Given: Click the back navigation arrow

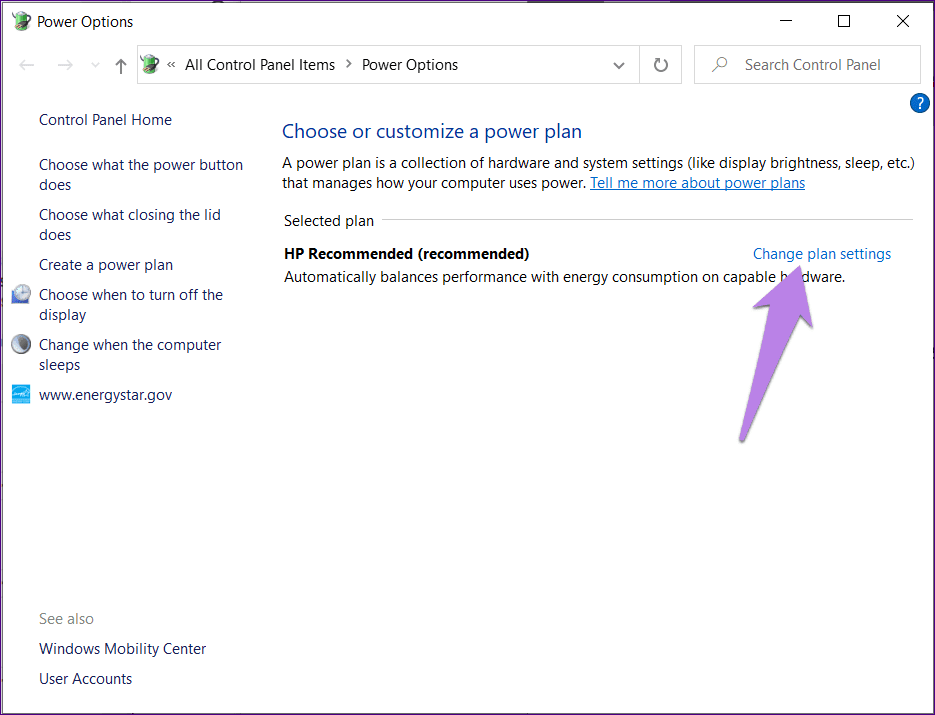Looking at the screenshot, I should pos(27,65).
